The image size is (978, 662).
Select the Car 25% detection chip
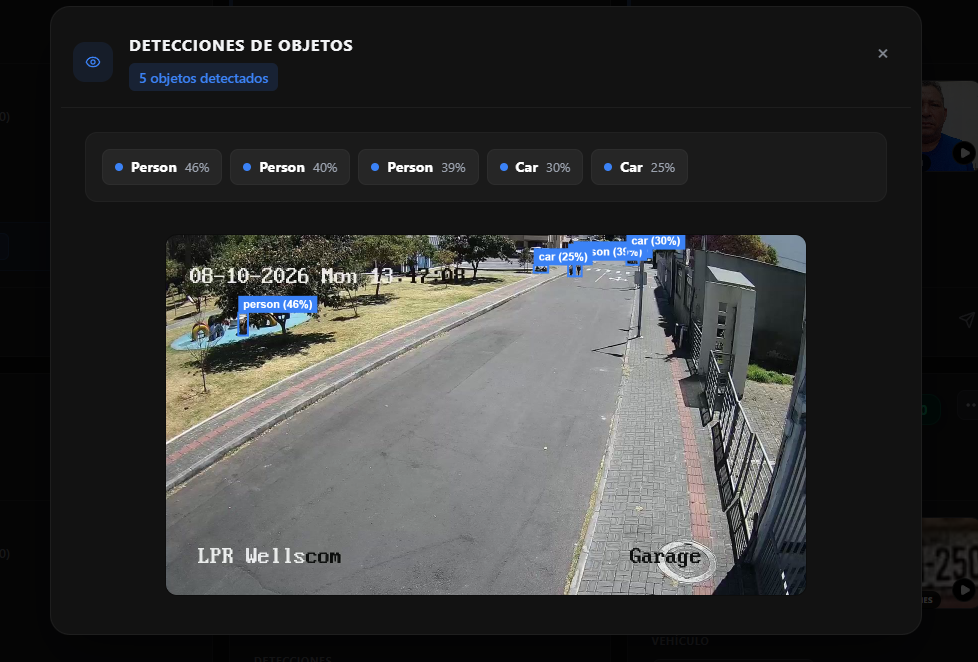pyautogui.click(x=639, y=167)
